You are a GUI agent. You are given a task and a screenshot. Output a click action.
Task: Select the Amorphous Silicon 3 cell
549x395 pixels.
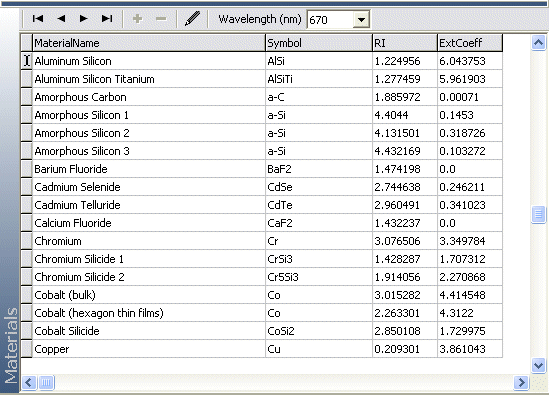[149, 151]
